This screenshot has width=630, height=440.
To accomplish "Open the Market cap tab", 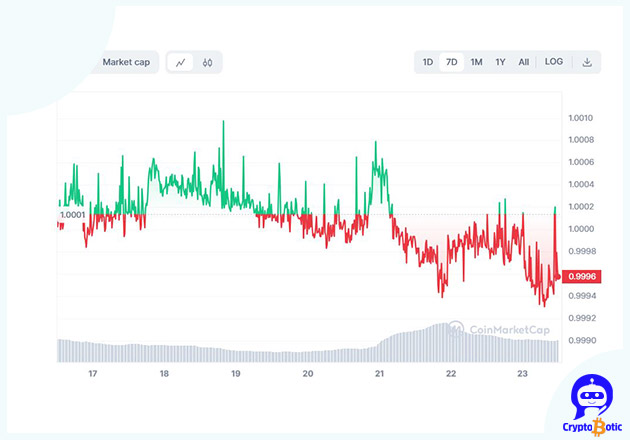I will (126, 62).
